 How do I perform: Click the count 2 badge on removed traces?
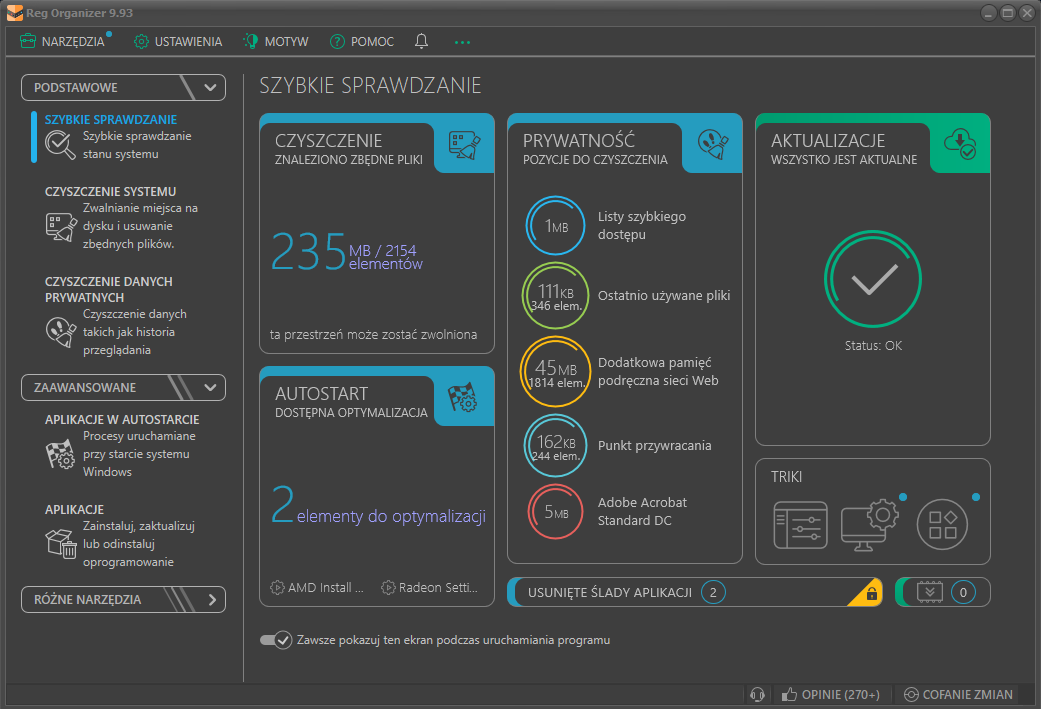pyautogui.click(x=713, y=592)
